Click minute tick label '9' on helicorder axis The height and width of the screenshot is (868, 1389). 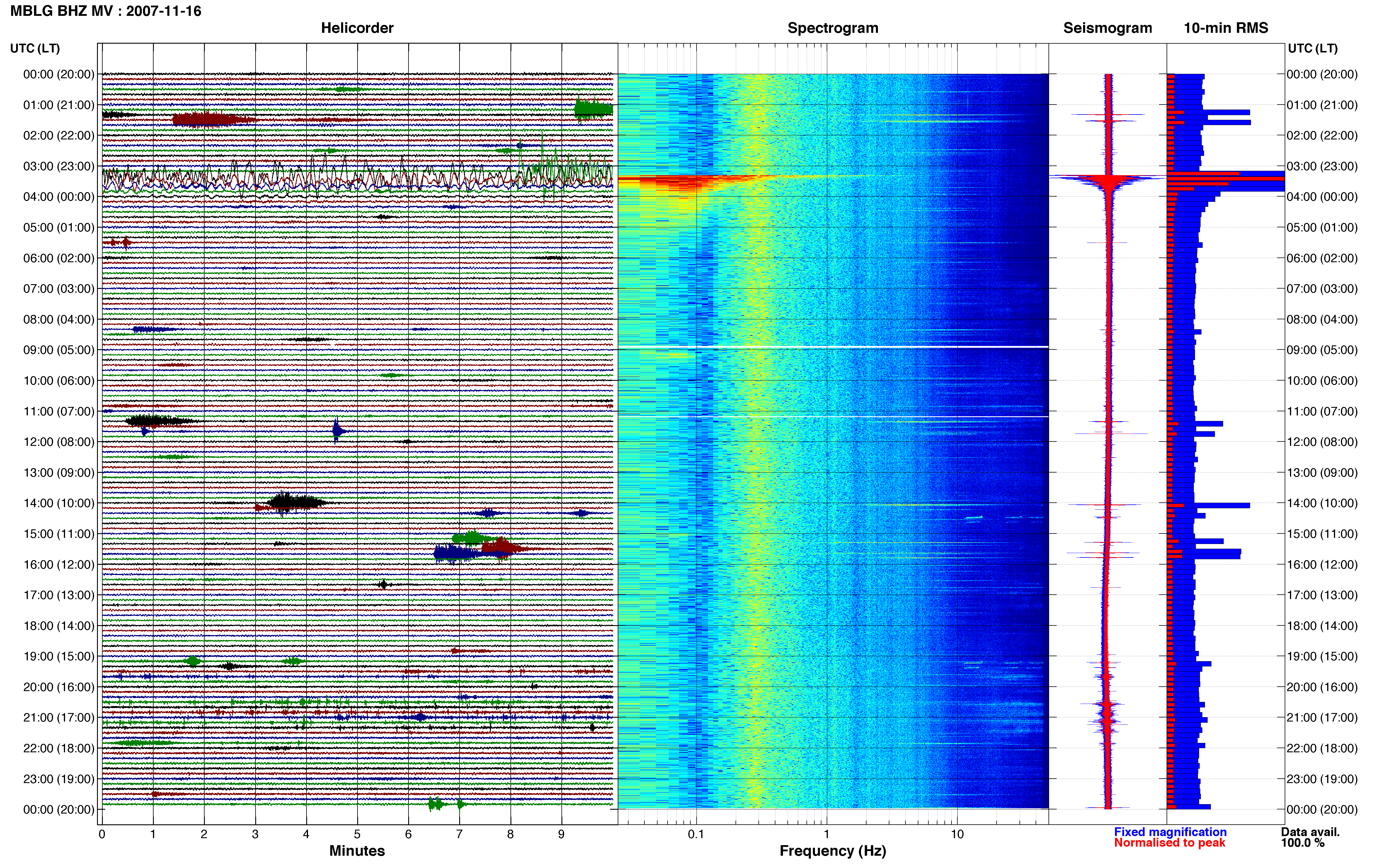click(561, 834)
